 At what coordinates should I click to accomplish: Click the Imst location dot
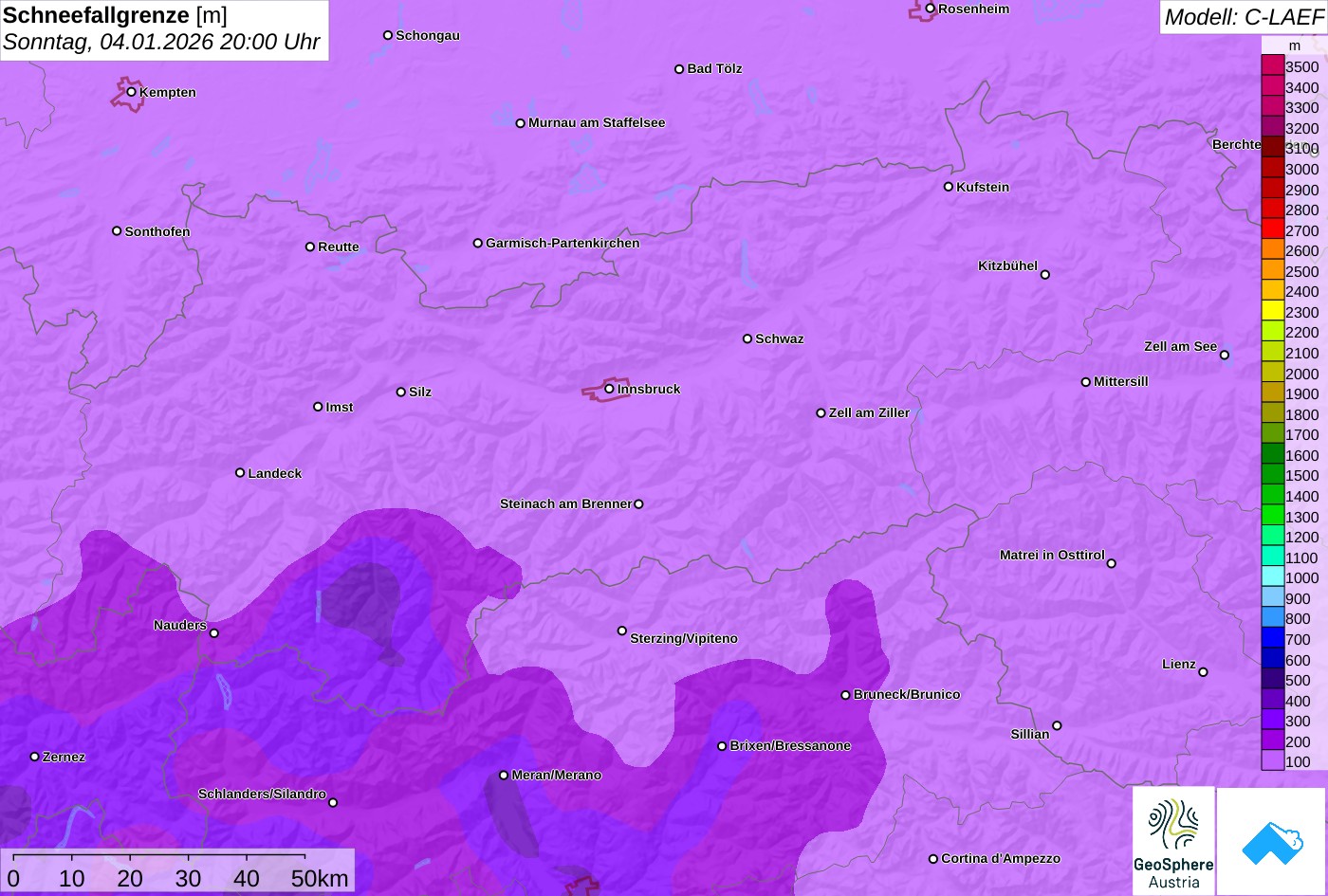[x=318, y=407]
